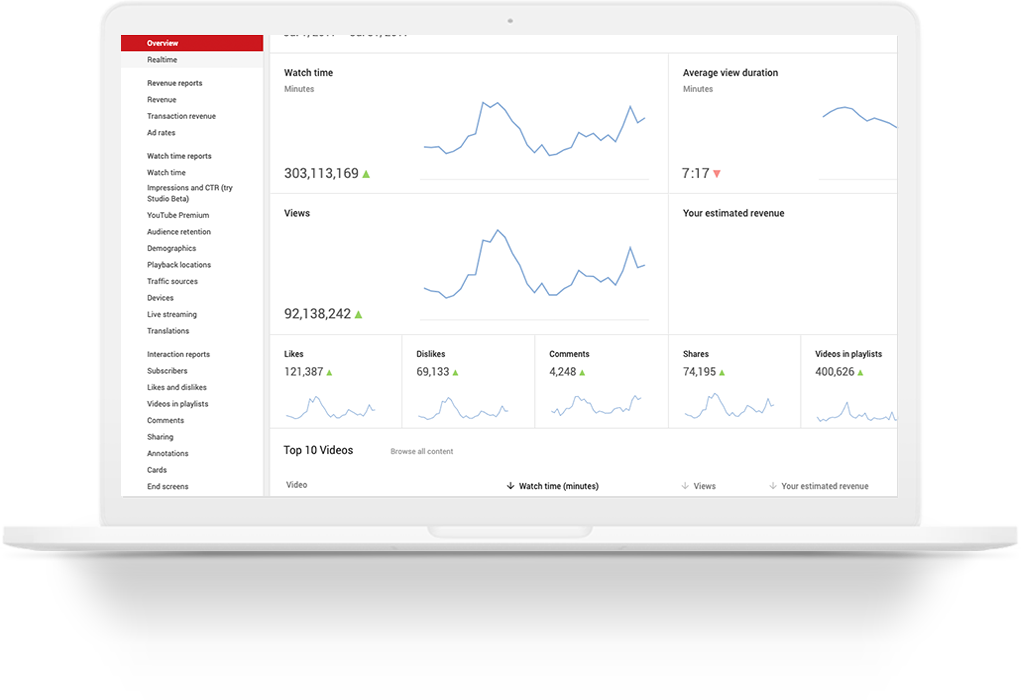
Task: Click green arrow beside 4,248
Action: (582, 372)
